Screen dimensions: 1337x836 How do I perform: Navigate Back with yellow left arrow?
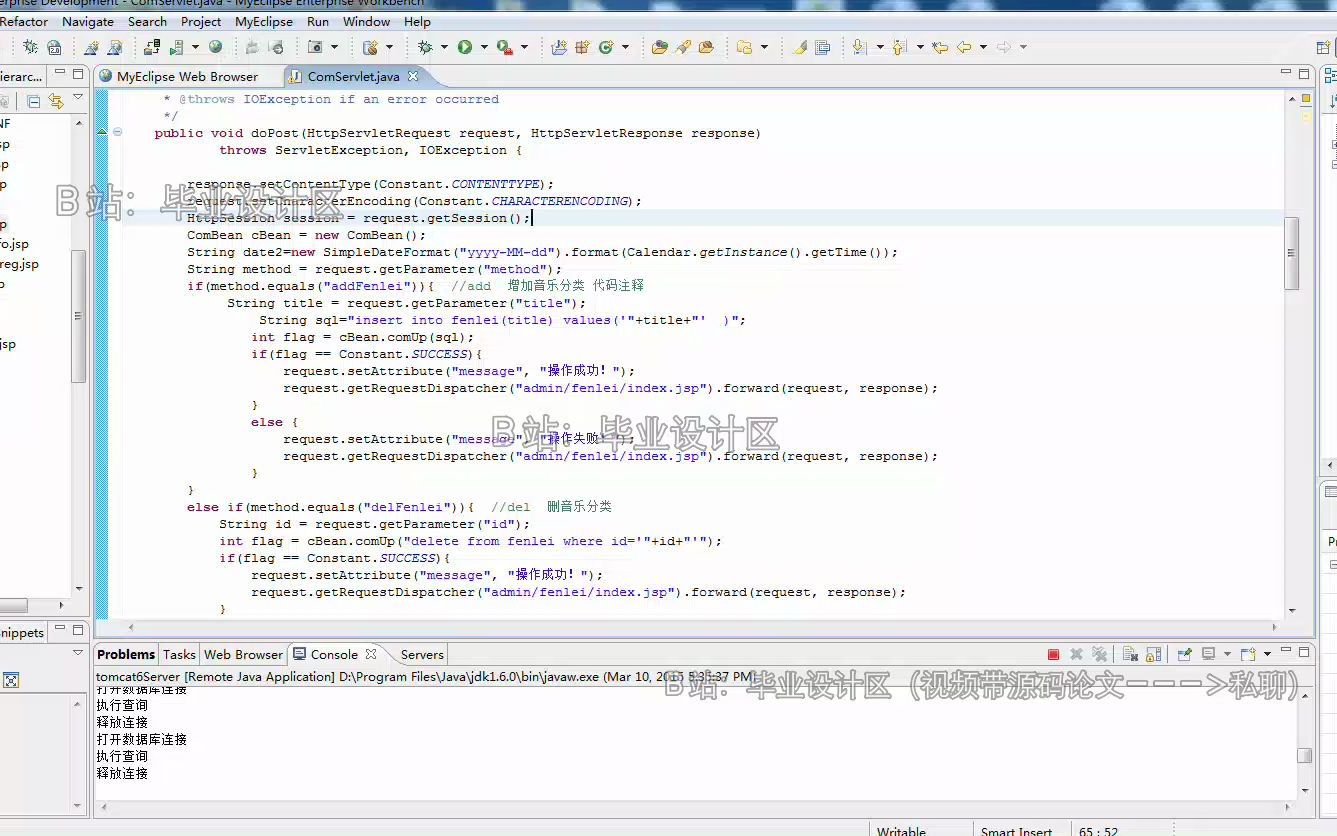964,47
